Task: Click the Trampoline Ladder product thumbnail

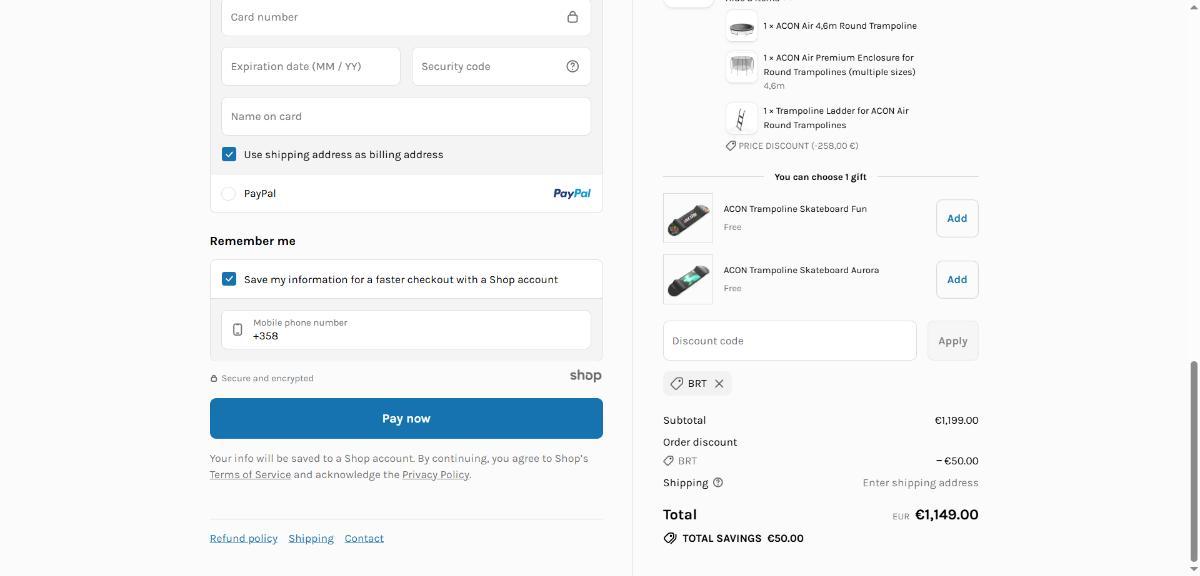Action: (x=741, y=119)
